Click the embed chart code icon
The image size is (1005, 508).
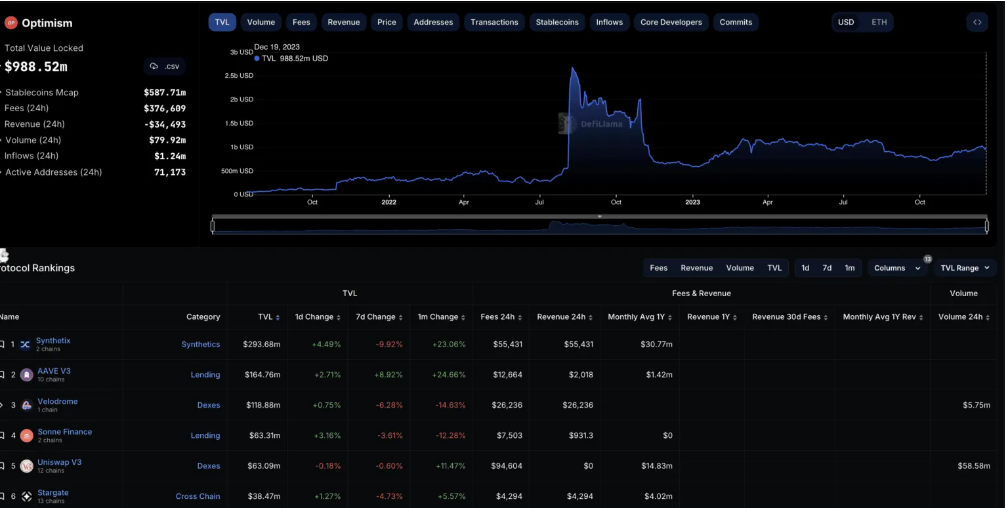(977, 22)
